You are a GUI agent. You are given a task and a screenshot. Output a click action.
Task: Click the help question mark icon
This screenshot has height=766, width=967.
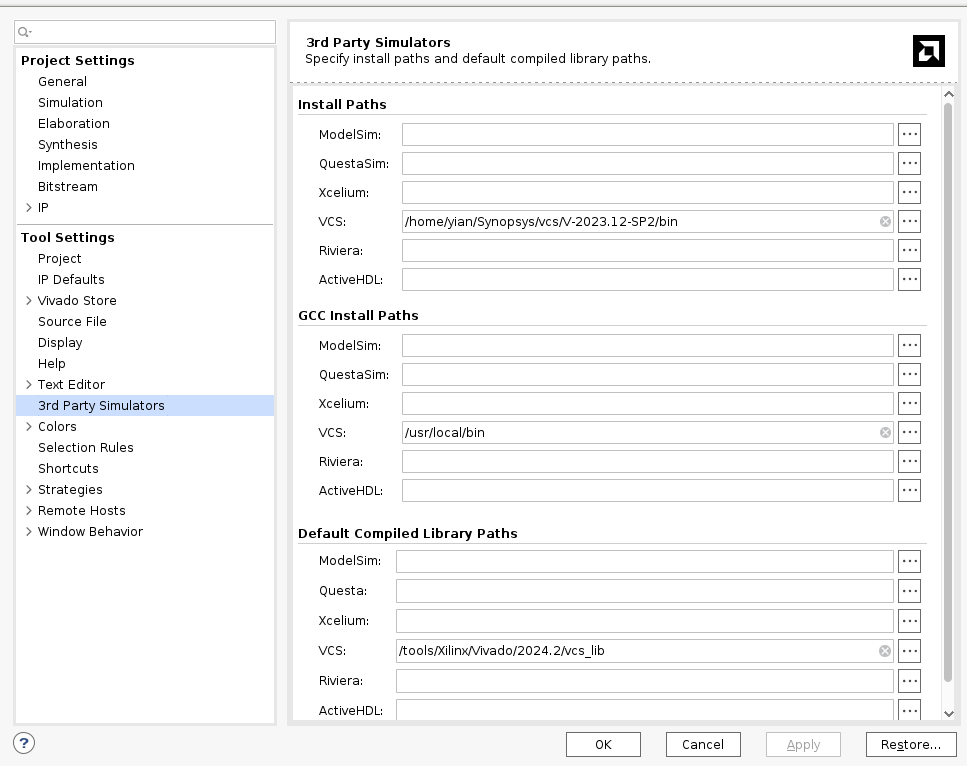pyautogui.click(x=25, y=743)
